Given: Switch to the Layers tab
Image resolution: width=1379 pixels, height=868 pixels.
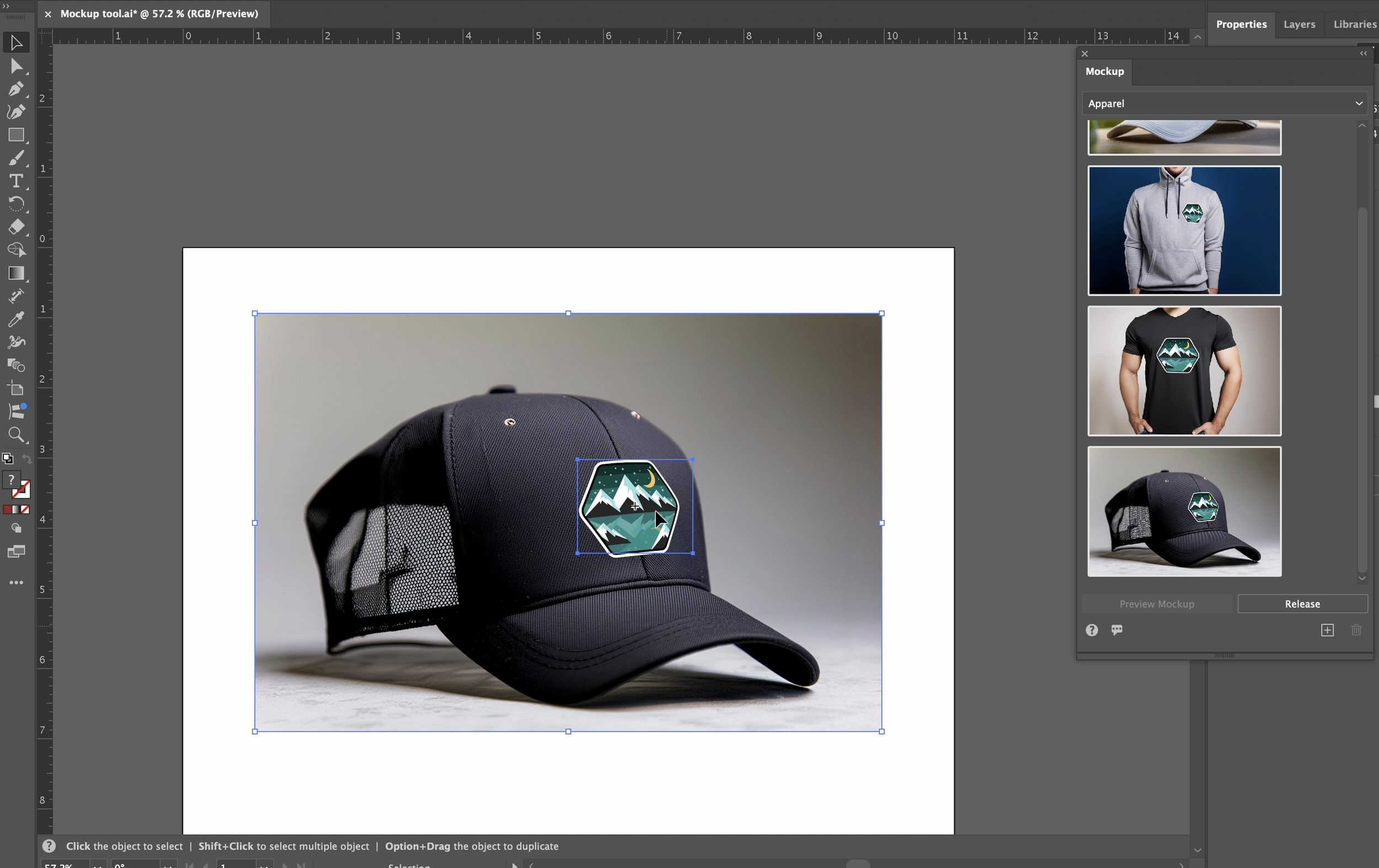Looking at the screenshot, I should pos(1299,24).
